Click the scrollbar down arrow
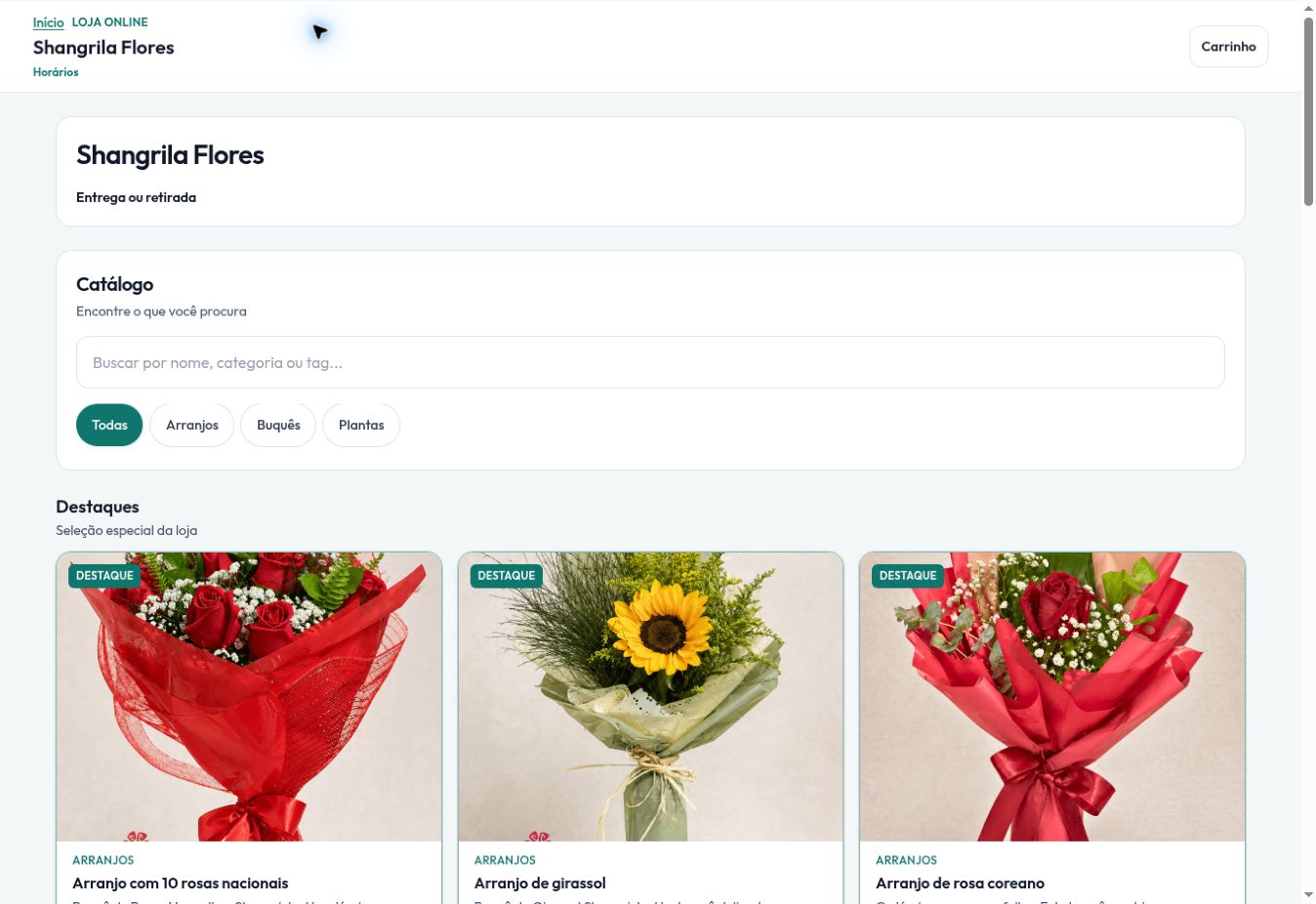 (1308, 894)
